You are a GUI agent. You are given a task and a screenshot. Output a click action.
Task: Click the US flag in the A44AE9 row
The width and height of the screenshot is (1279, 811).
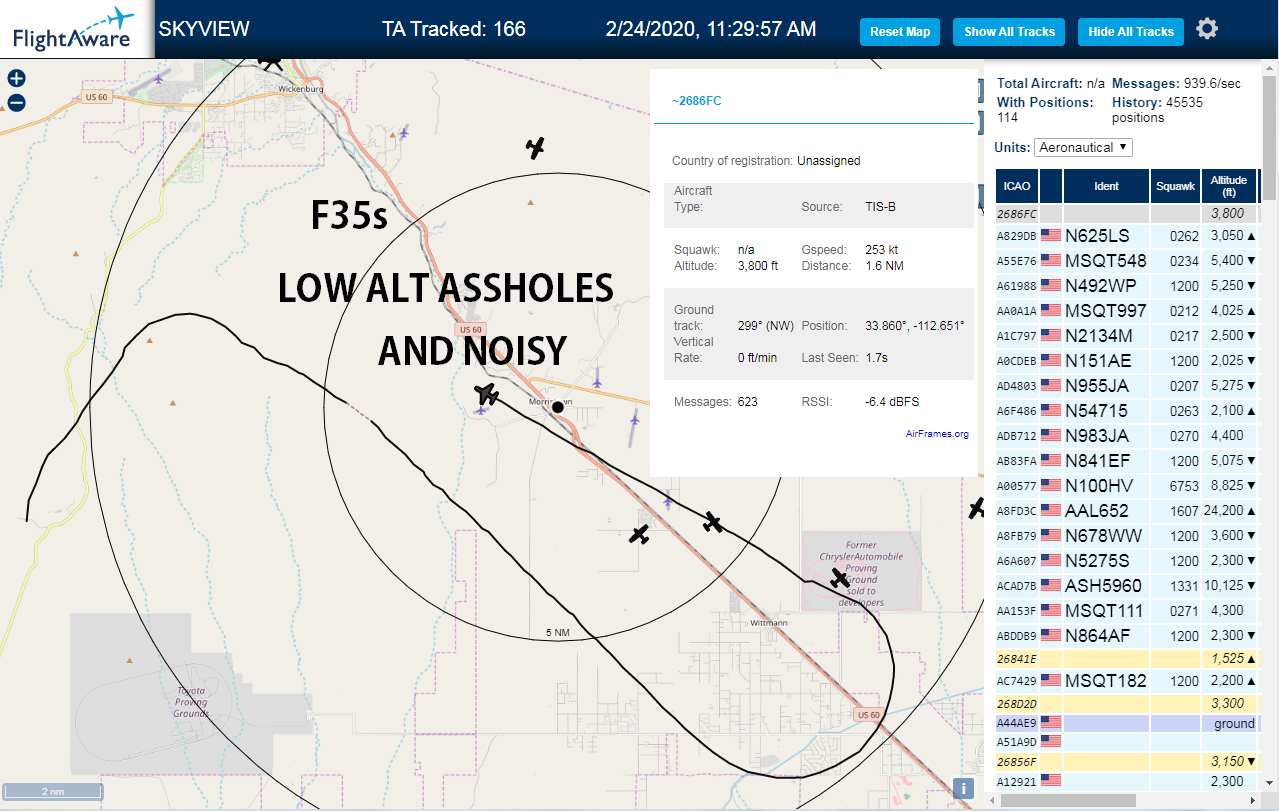pyautogui.click(x=1051, y=722)
